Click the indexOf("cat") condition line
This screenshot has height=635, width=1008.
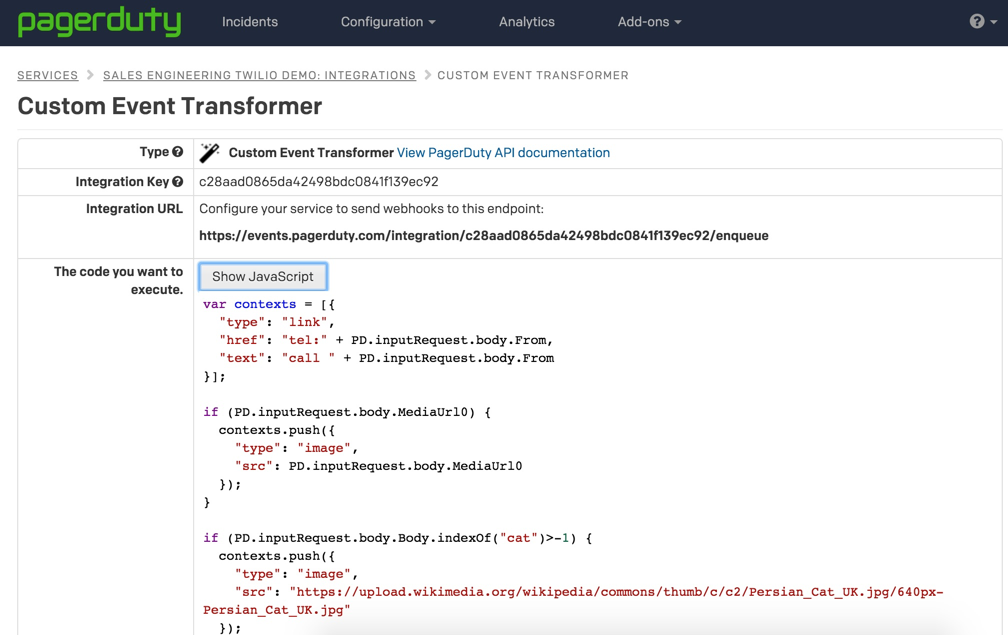click(397, 538)
